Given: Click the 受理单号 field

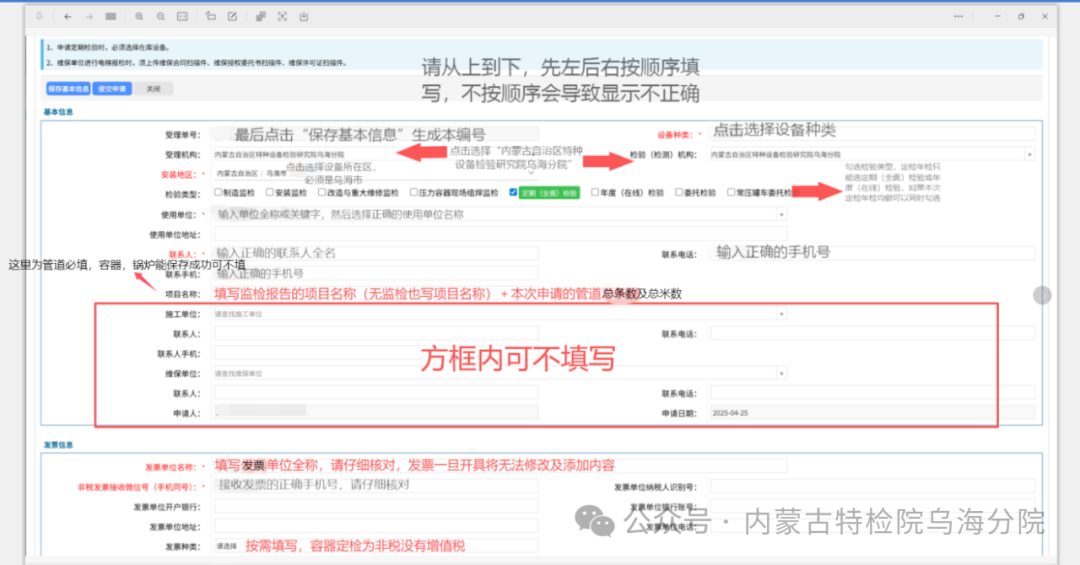Looking at the screenshot, I should 375,135.
